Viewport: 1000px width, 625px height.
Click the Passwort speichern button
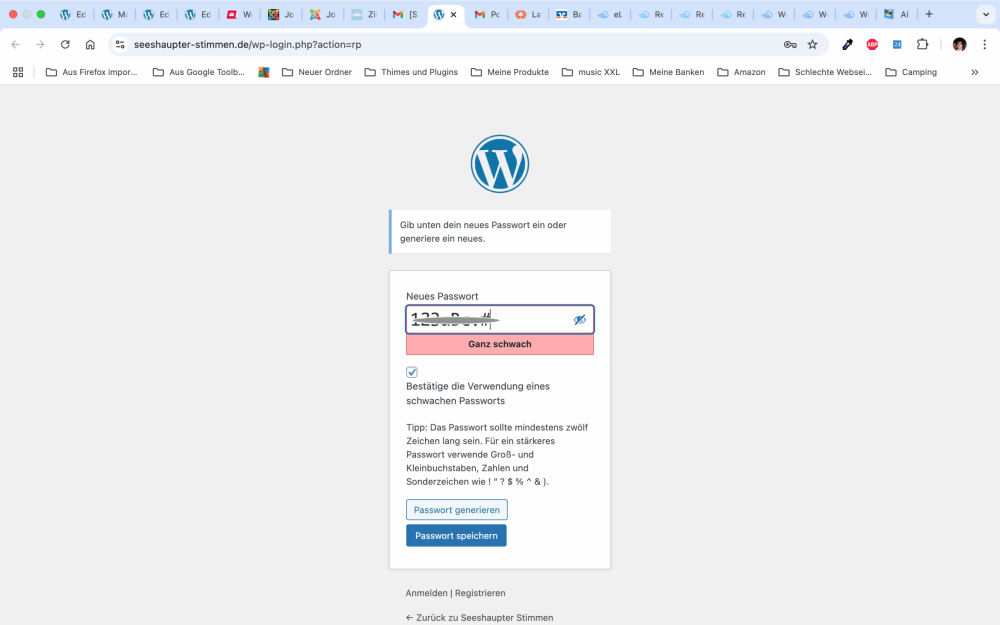[456, 536]
